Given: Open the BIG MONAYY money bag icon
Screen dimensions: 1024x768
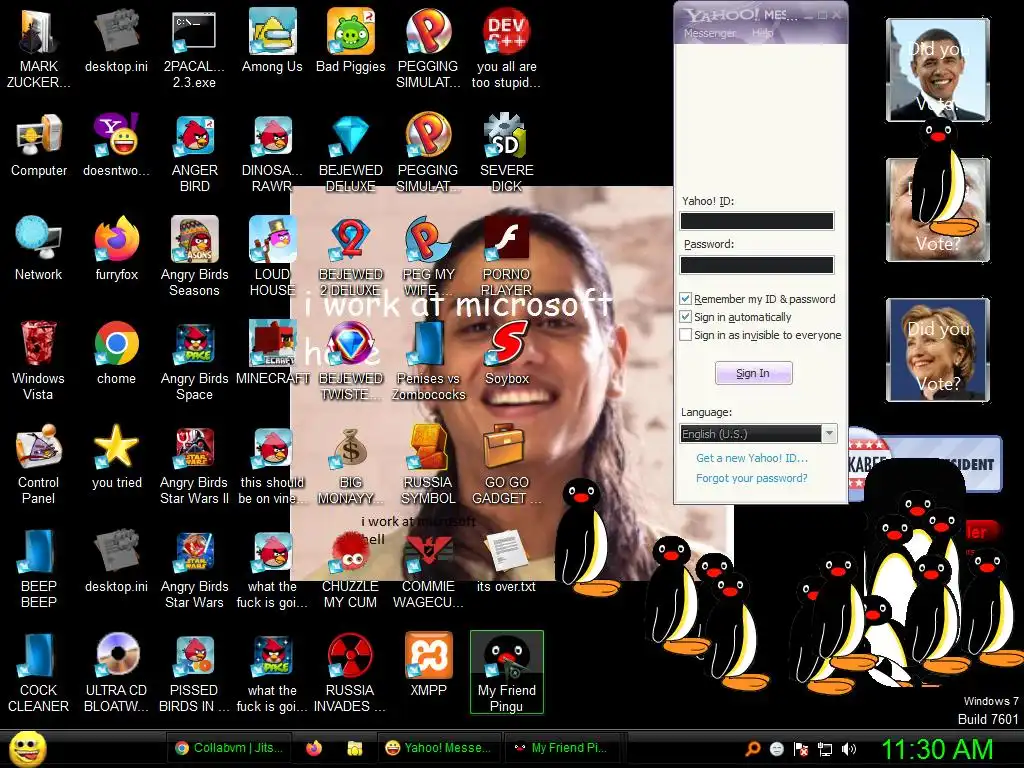Looking at the screenshot, I should click(351, 447).
